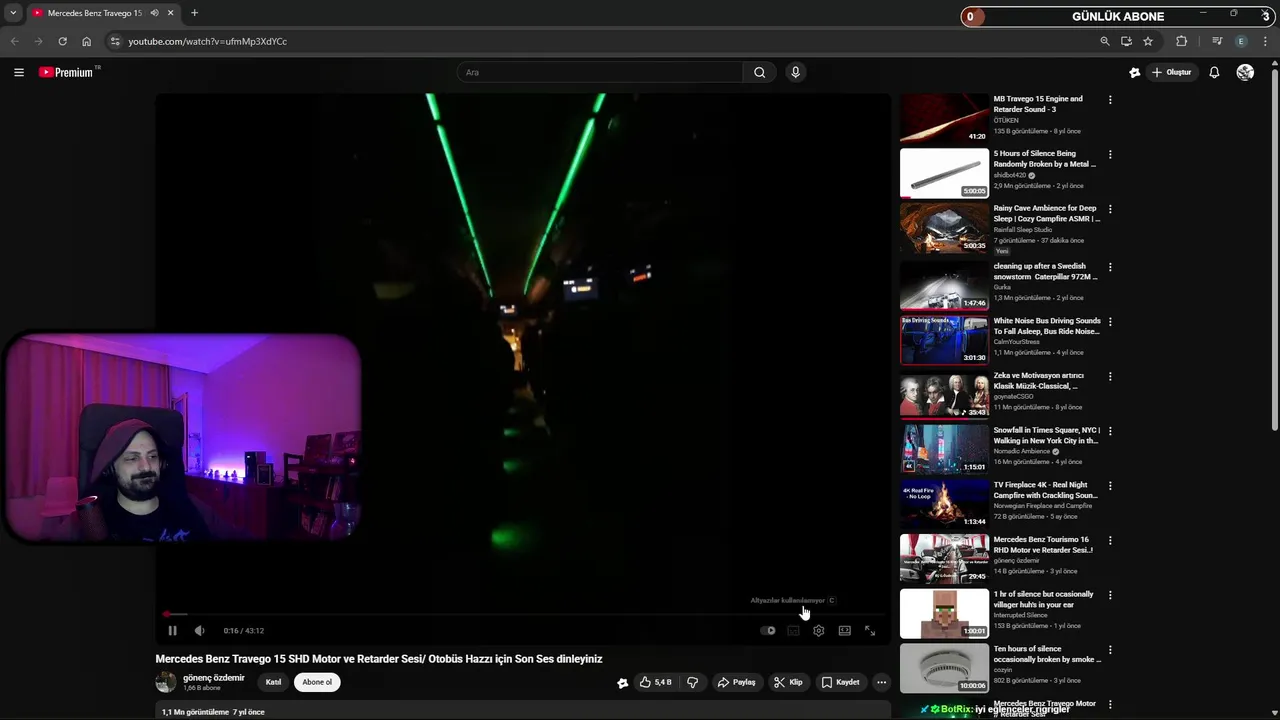Viewport: 1280px width, 720px height.
Task: Reload the page in browser toolbar
Action: click(62, 41)
